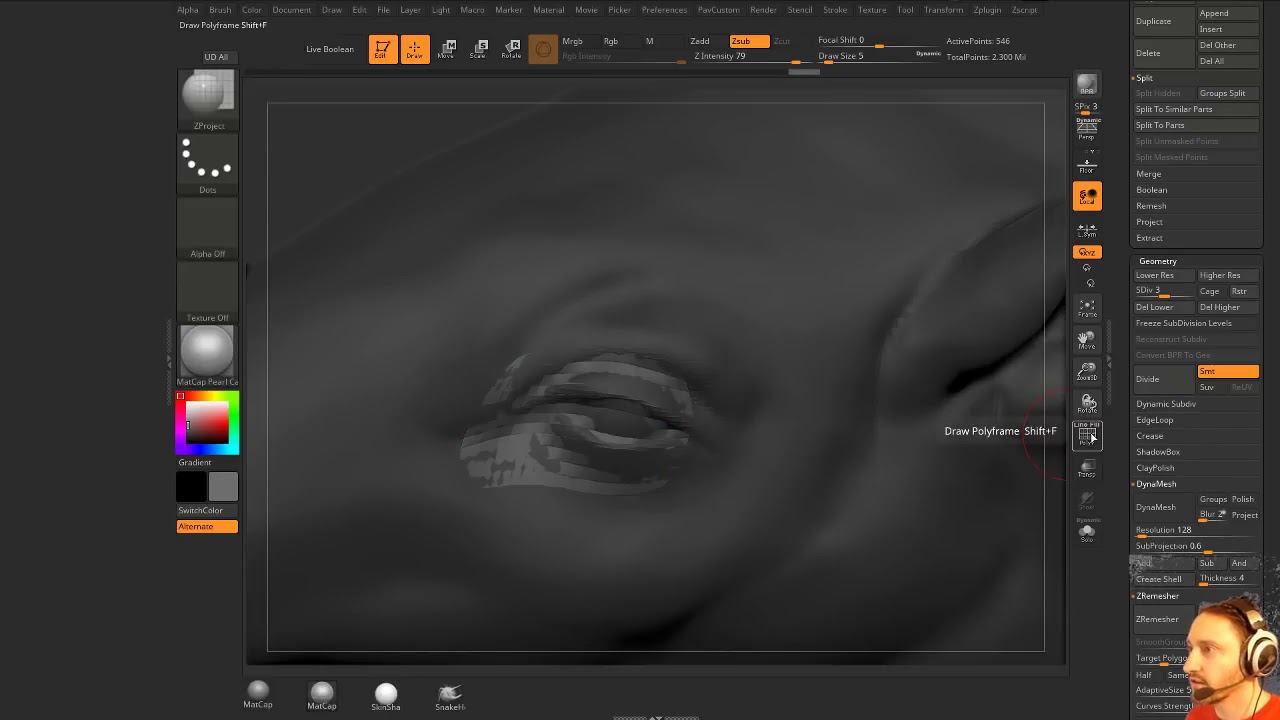
Task: Toggle Smt smoothing for Divide
Action: pyautogui.click(x=1228, y=371)
